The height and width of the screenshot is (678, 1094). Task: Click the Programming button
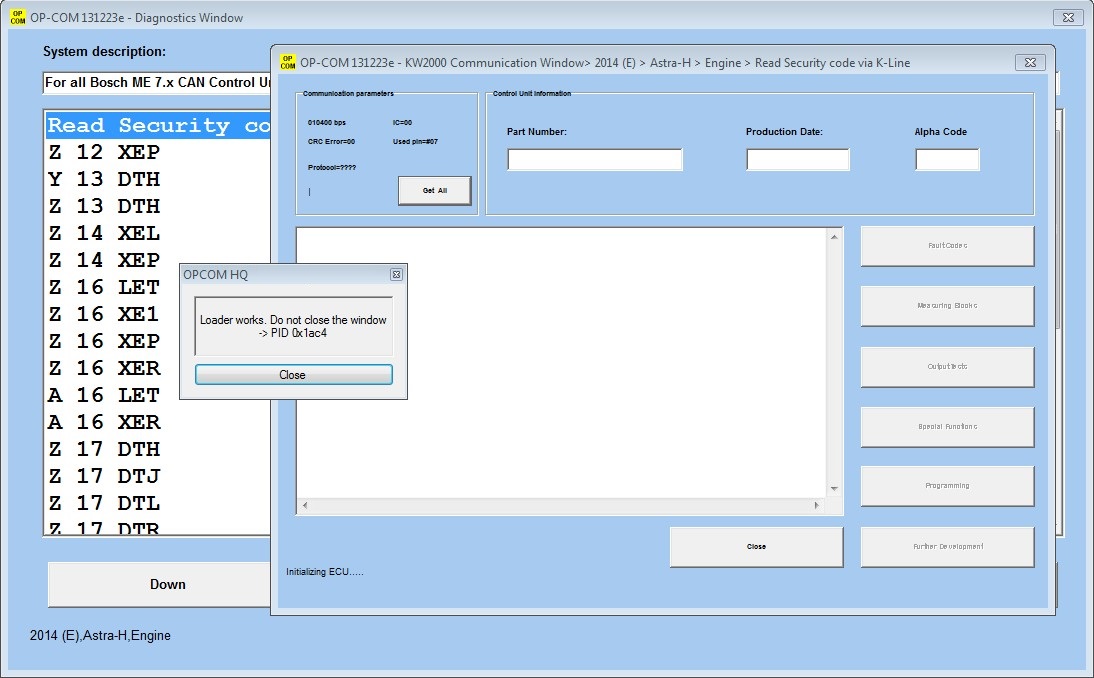[947, 485]
